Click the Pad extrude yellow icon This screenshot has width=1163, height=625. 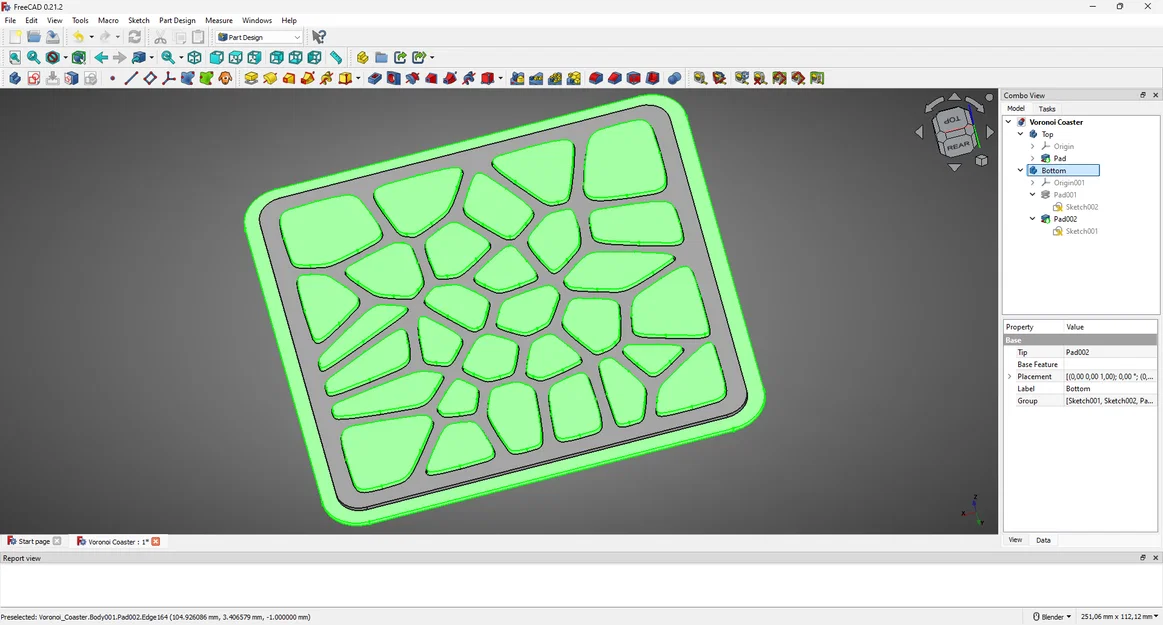(x=251, y=78)
